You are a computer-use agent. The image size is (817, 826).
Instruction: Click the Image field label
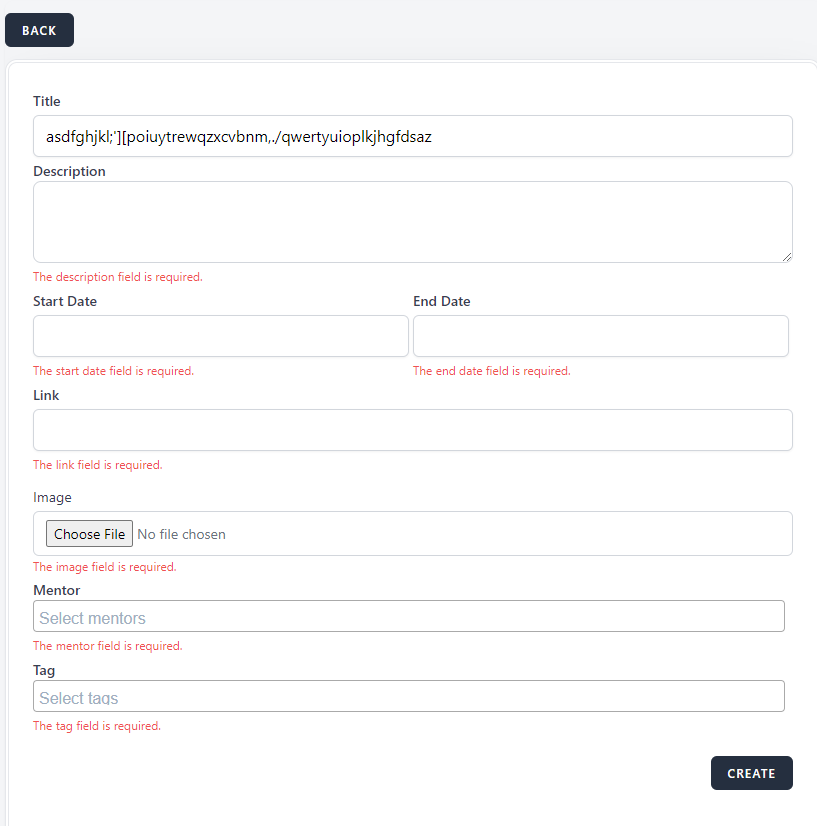52,497
